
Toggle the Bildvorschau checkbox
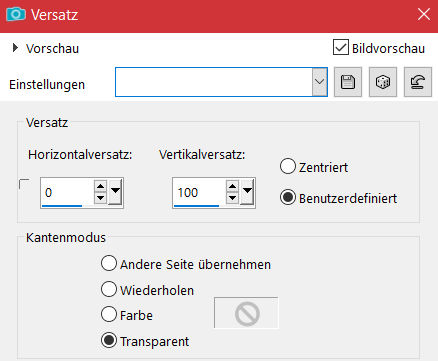pos(341,48)
